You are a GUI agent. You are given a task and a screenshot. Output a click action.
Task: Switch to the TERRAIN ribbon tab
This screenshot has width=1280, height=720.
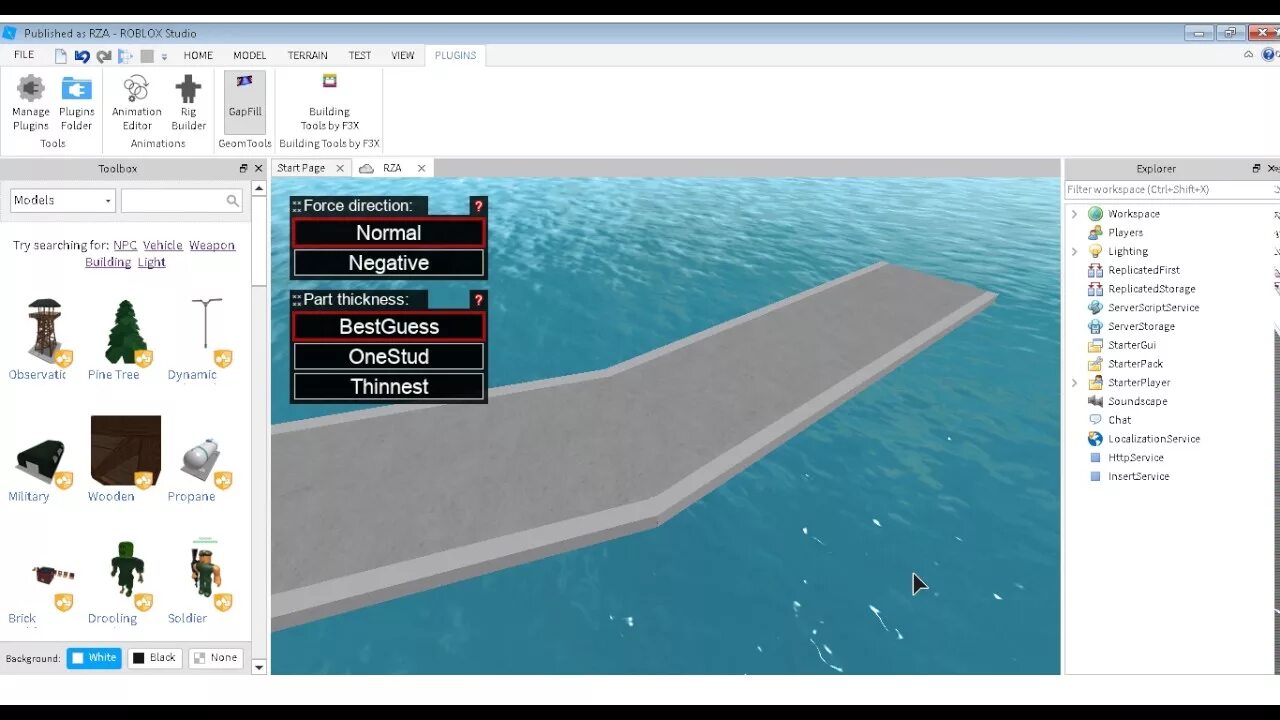tap(308, 56)
